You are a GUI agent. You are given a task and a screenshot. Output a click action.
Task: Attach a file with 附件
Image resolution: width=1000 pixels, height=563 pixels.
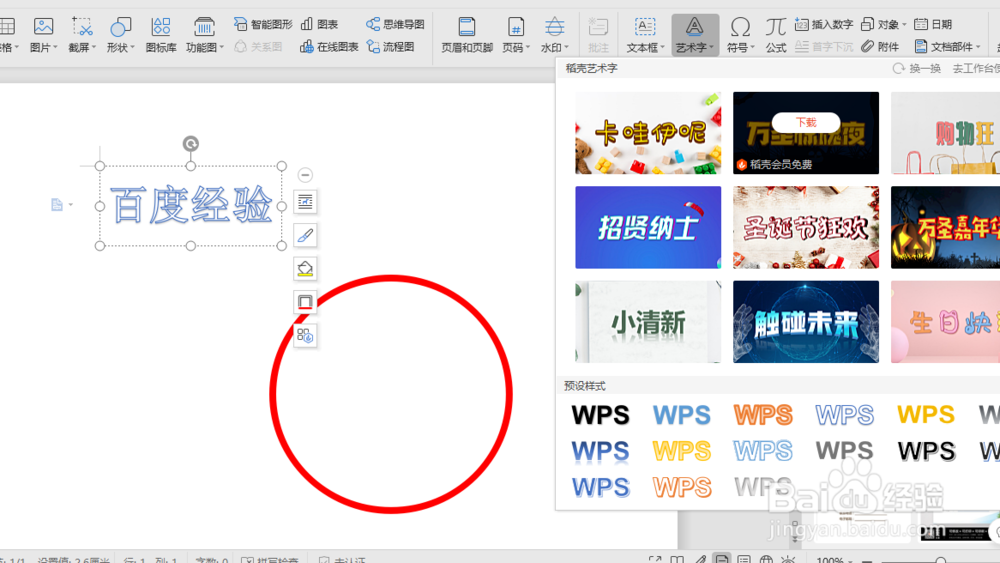pyautogui.click(x=880, y=47)
